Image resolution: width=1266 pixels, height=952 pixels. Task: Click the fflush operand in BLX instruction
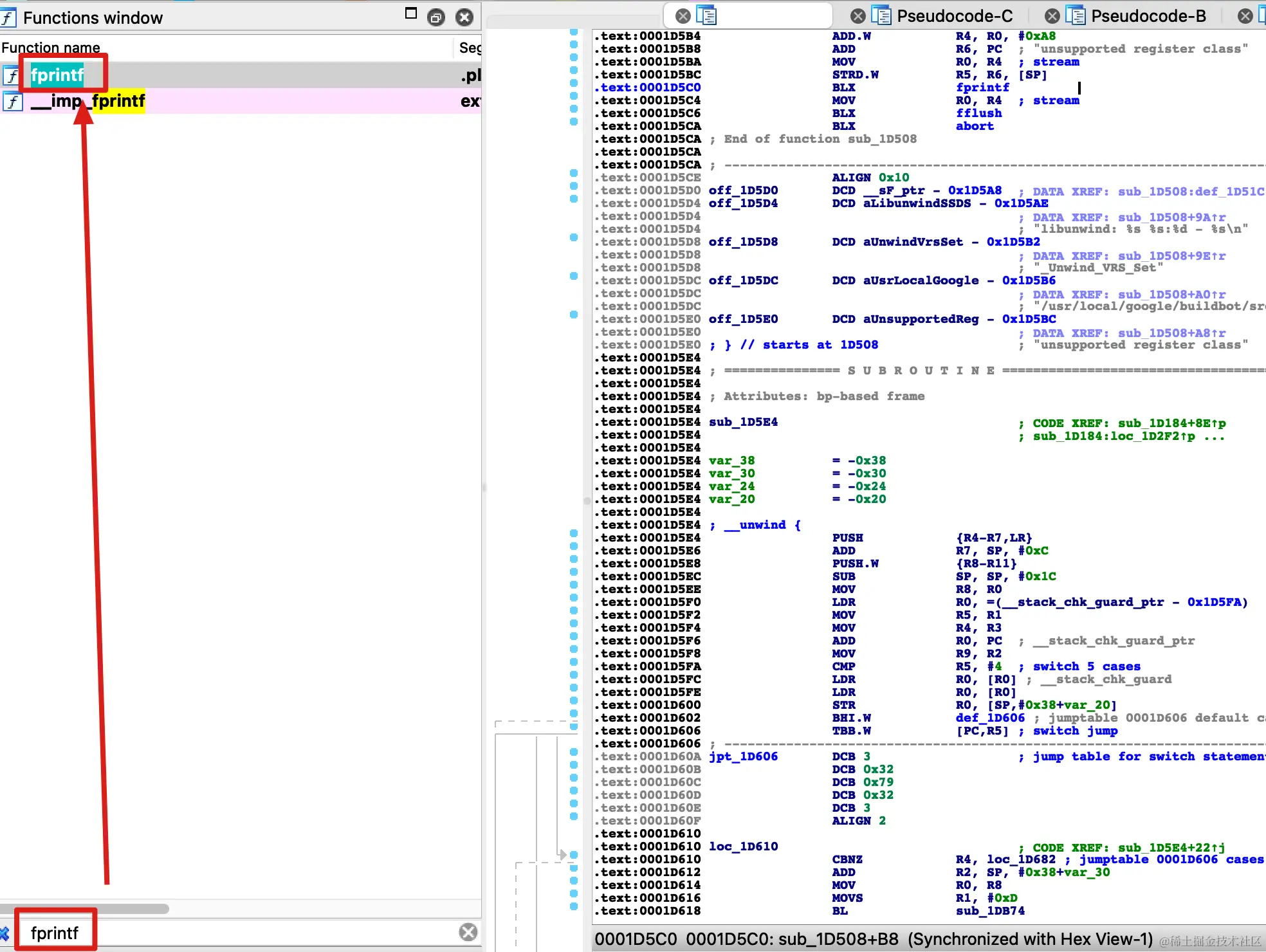[978, 113]
